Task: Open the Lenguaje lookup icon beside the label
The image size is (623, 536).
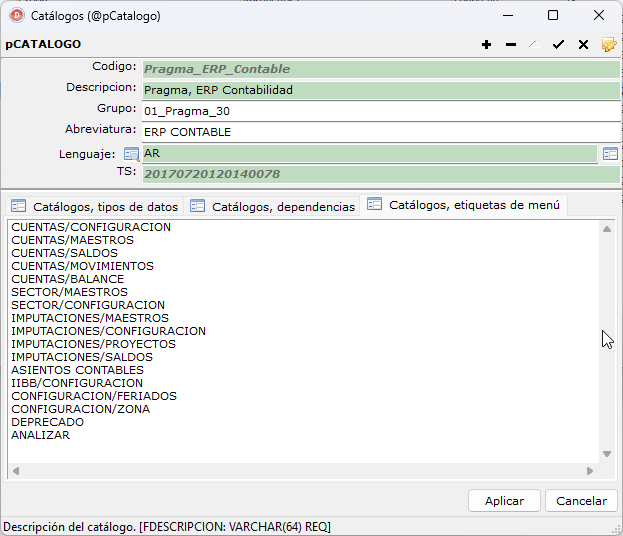Action: pos(131,154)
